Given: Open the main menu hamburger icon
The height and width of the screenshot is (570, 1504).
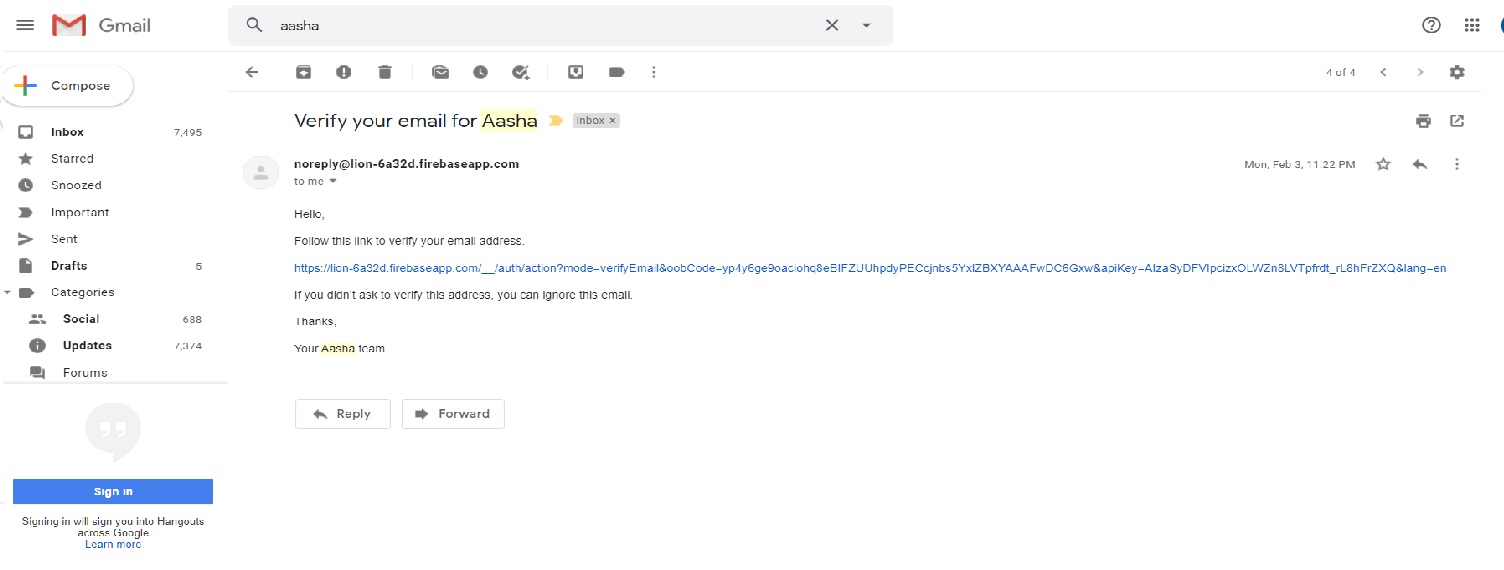Looking at the screenshot, I should pyautogui.click(x=25, y=25).
